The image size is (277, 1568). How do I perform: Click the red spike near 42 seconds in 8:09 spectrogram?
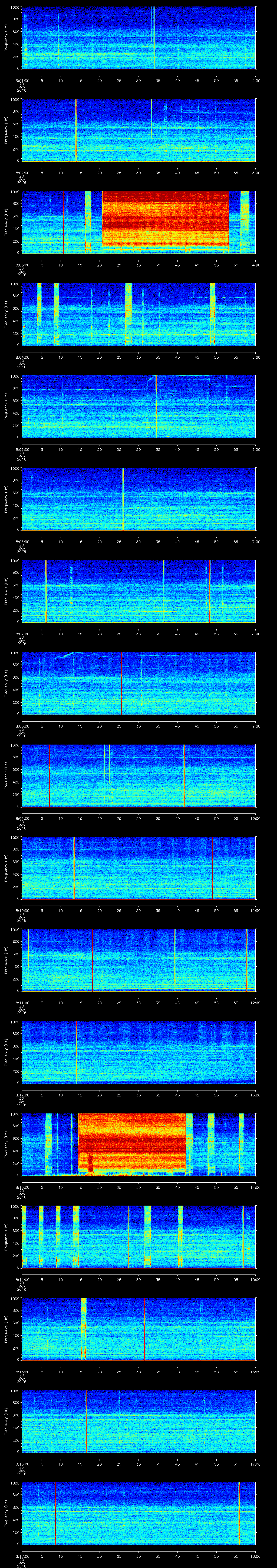(x=184, y=775)
